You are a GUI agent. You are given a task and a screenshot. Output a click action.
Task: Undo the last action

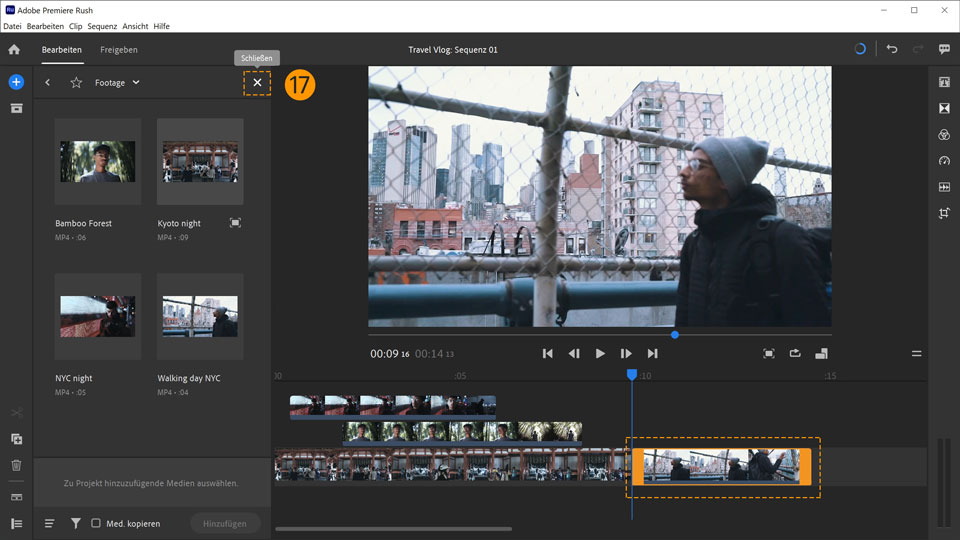pyautogui.click(x=892, y=49)
